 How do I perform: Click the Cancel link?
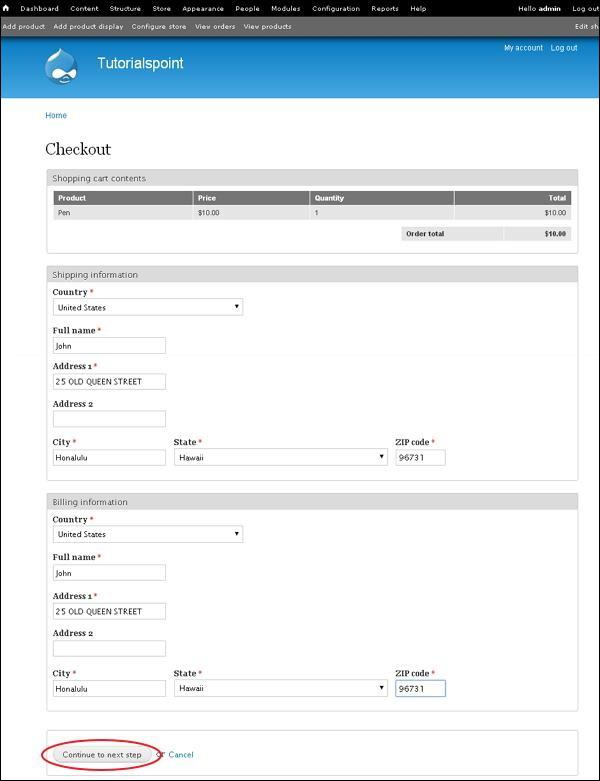tap(181, 755)
